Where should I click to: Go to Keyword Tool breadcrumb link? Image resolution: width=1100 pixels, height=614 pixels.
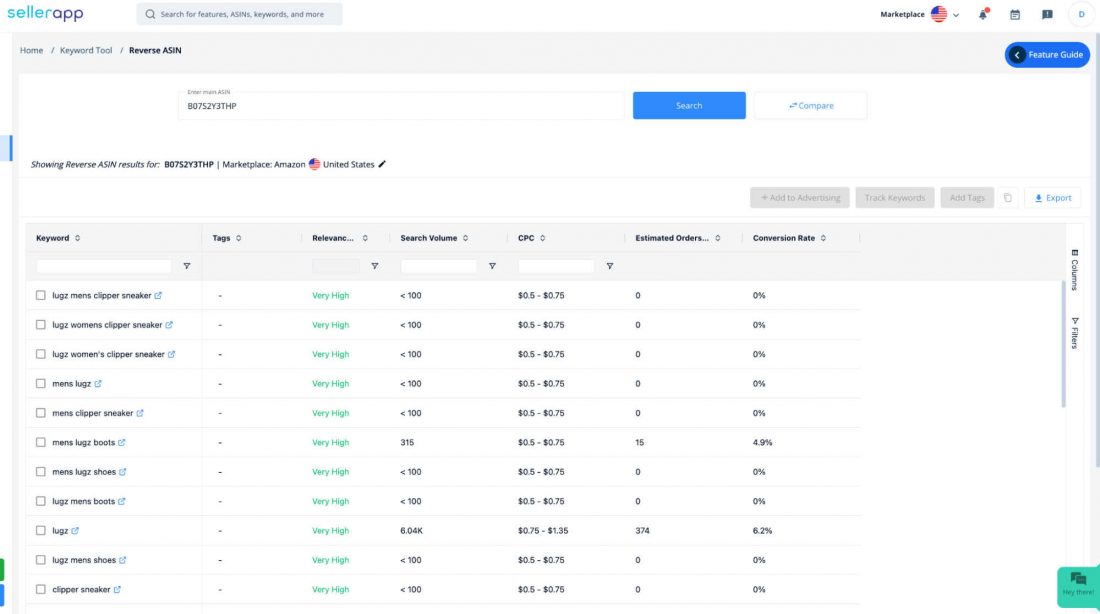tap(86, 51)
